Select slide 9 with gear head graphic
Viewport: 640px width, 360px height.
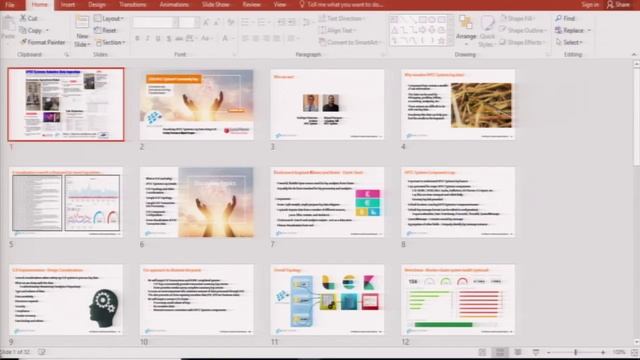tap(66, 300)
